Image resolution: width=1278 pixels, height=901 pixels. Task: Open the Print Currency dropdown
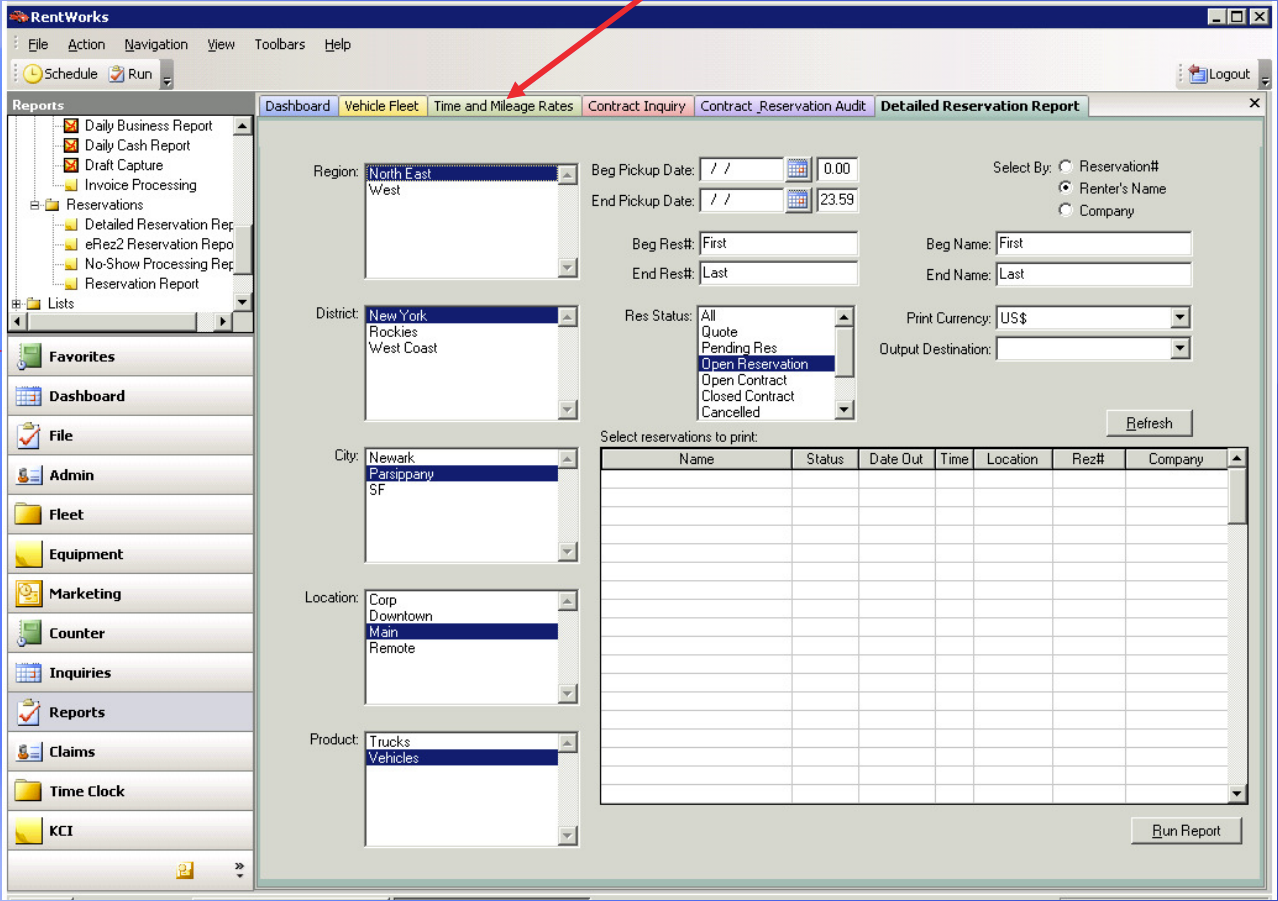[x=1180, y=318]
